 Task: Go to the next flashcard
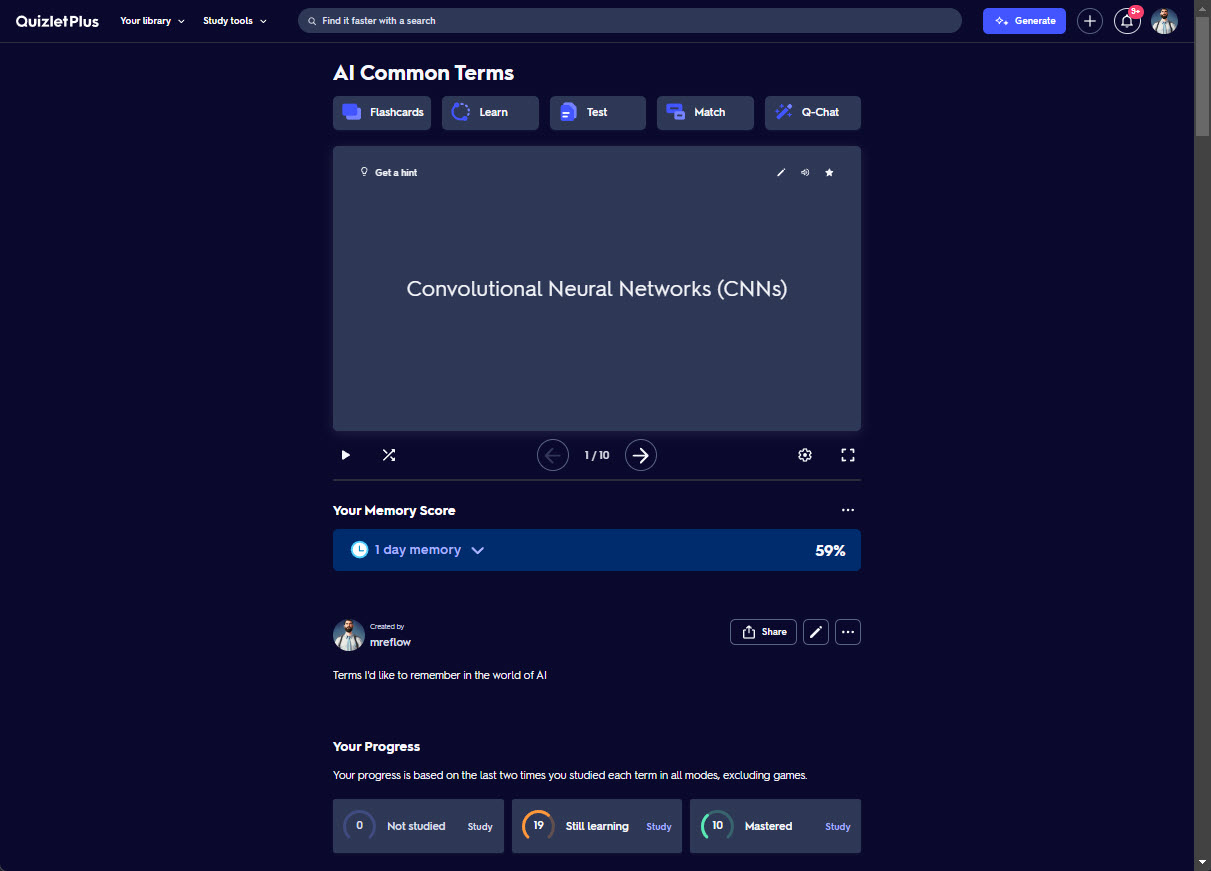click(641, 455)
